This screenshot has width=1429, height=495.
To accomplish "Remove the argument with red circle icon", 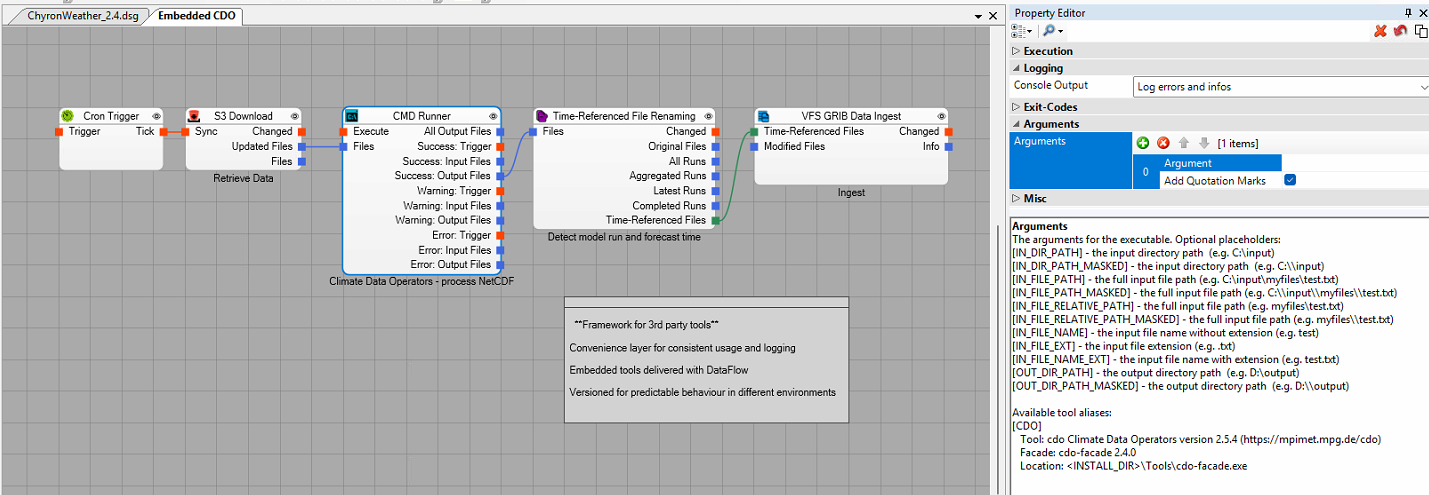I will coord(1163,143).
